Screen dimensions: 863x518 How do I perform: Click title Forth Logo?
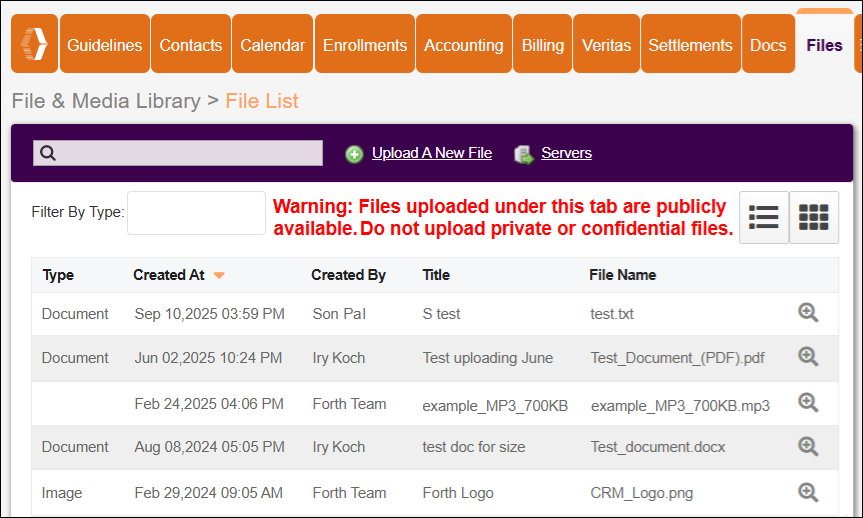click(458, 493)
